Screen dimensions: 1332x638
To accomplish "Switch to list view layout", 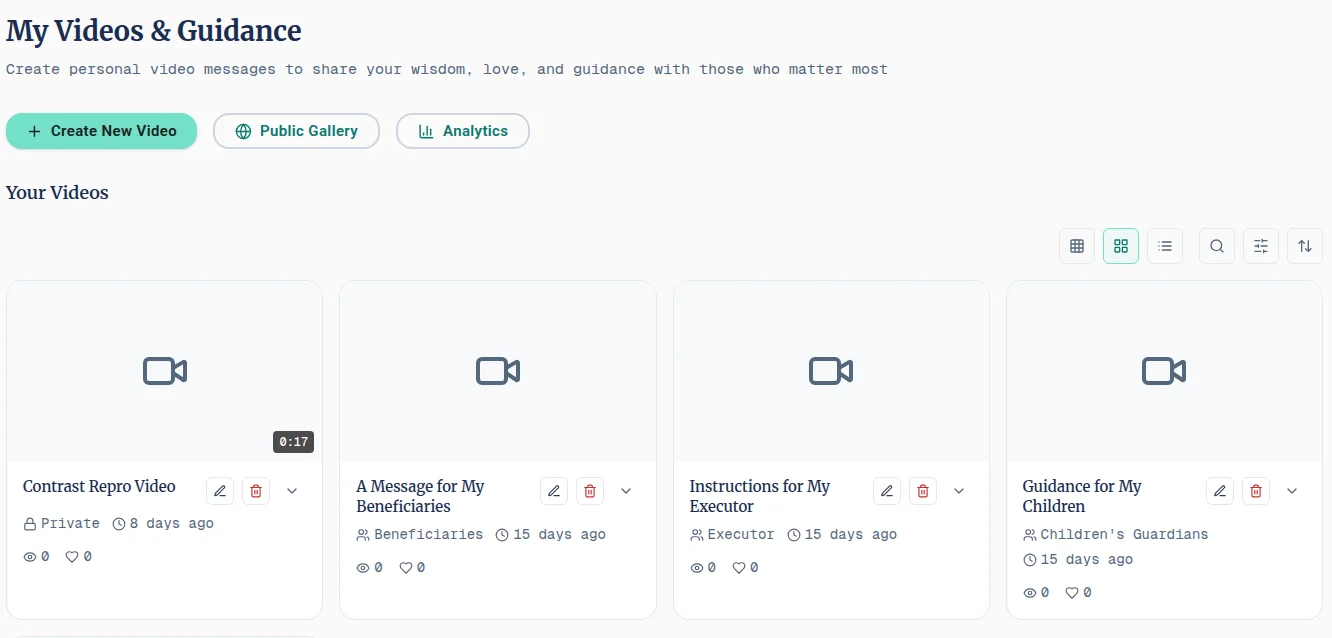I will click(x=1165, y=246).
